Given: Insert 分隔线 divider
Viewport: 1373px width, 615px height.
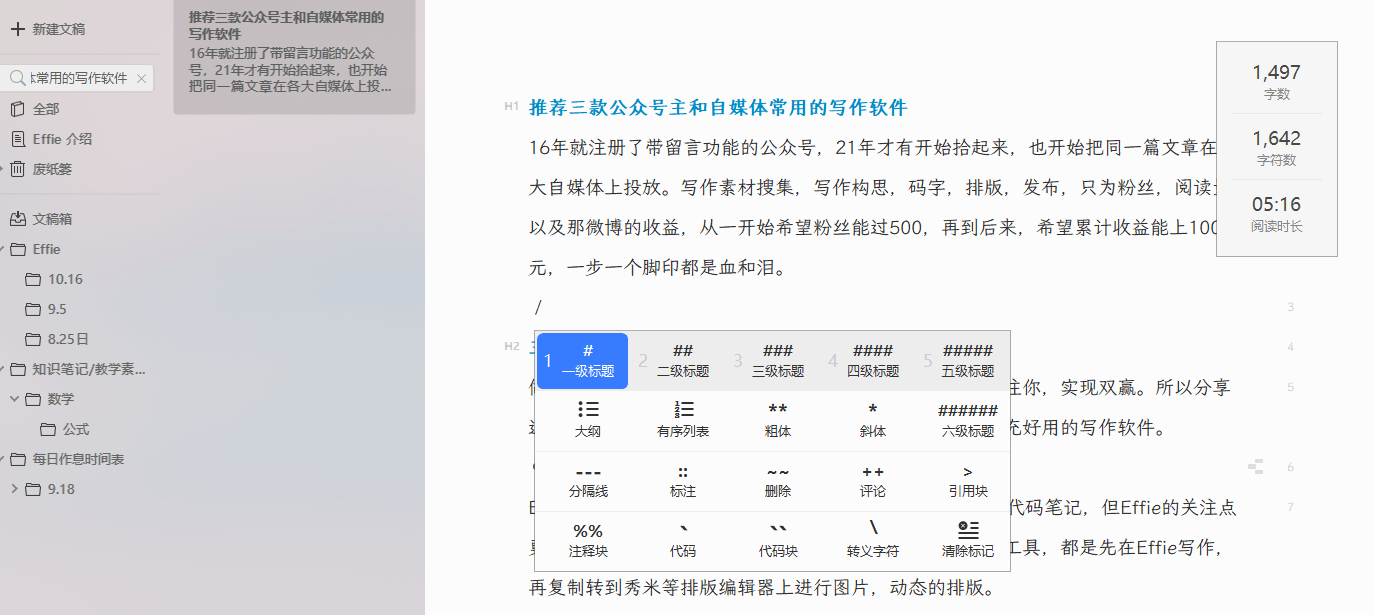Looking at the screenshot, I should (x=588, y=481).
